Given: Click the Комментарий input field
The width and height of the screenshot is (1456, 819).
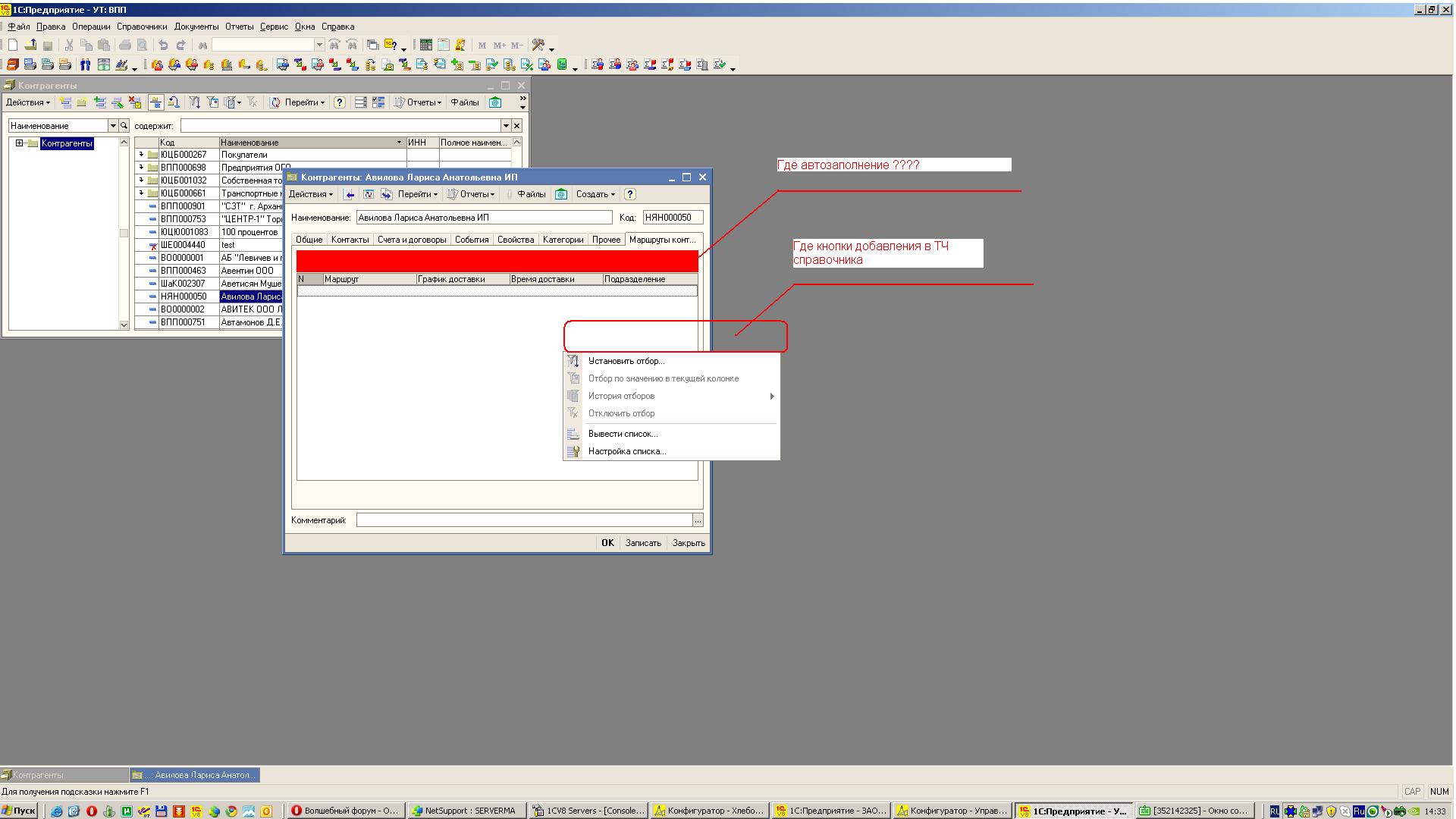Looking at the screenshot, I should 523,520.
